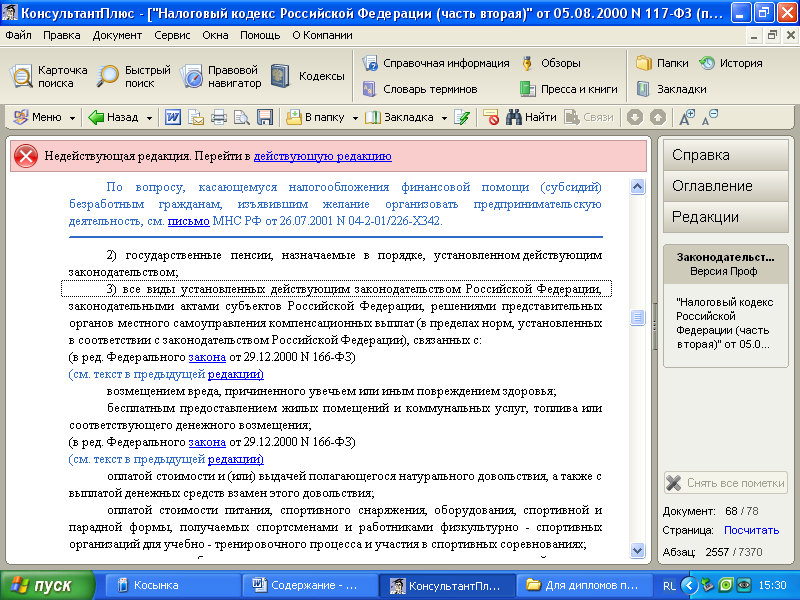Image resolution: width=800 pixels, height=600 pixels.
Task: Open second закона link N 166-ФЗ
Action: coord(207,442)
